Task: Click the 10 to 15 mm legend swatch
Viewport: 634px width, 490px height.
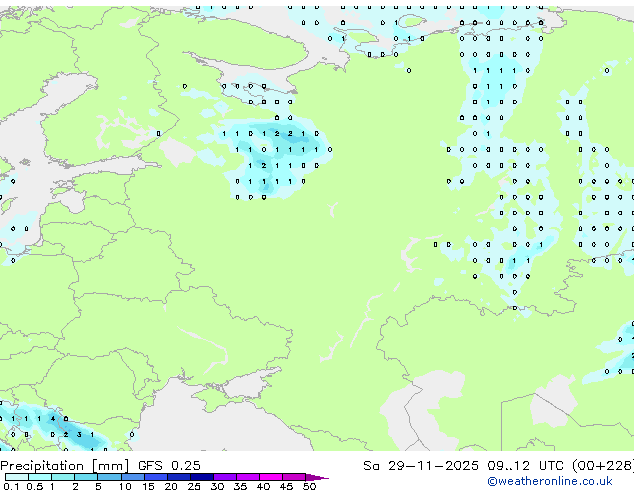Action: click(133, 477)
